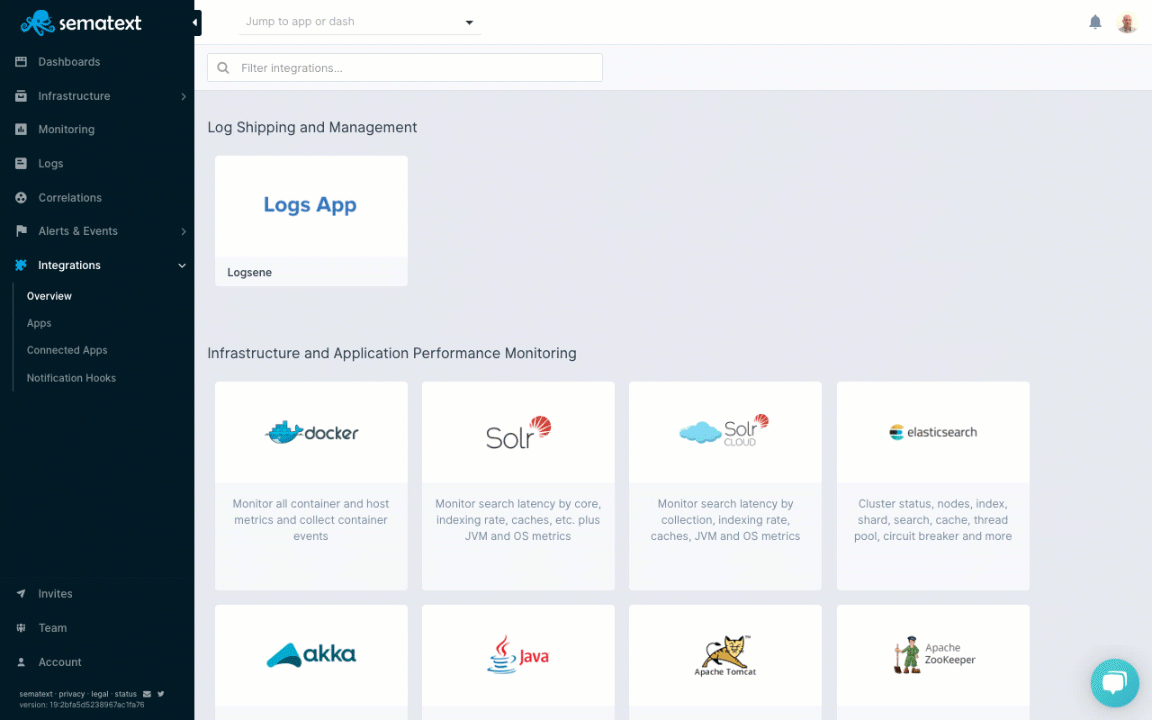Viewport: 1152px width, 720px height.
Task: Open the Twitter bird icon in footer
Action: [161, 694]
